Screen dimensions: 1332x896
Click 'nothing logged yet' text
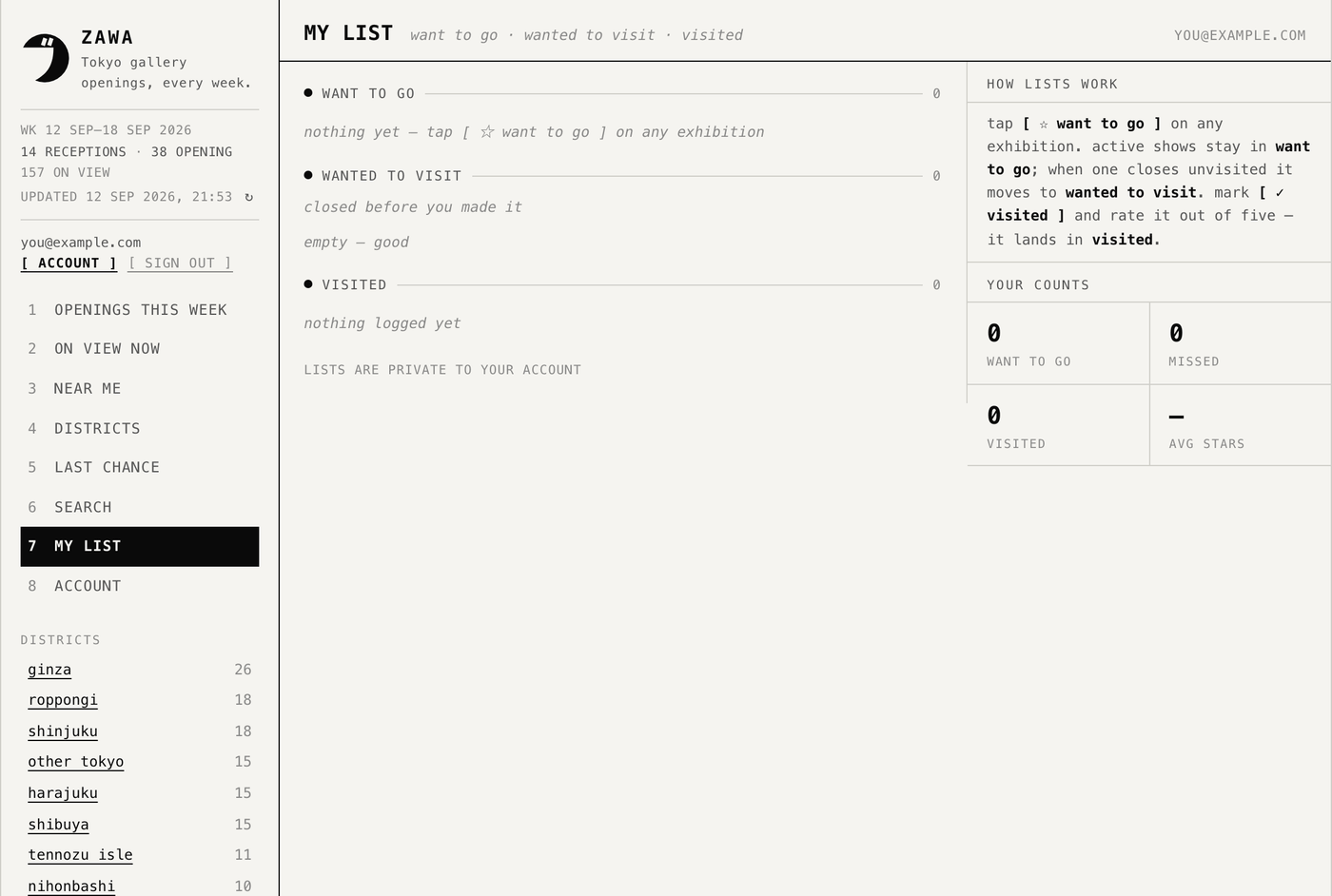tap(382, 323)
